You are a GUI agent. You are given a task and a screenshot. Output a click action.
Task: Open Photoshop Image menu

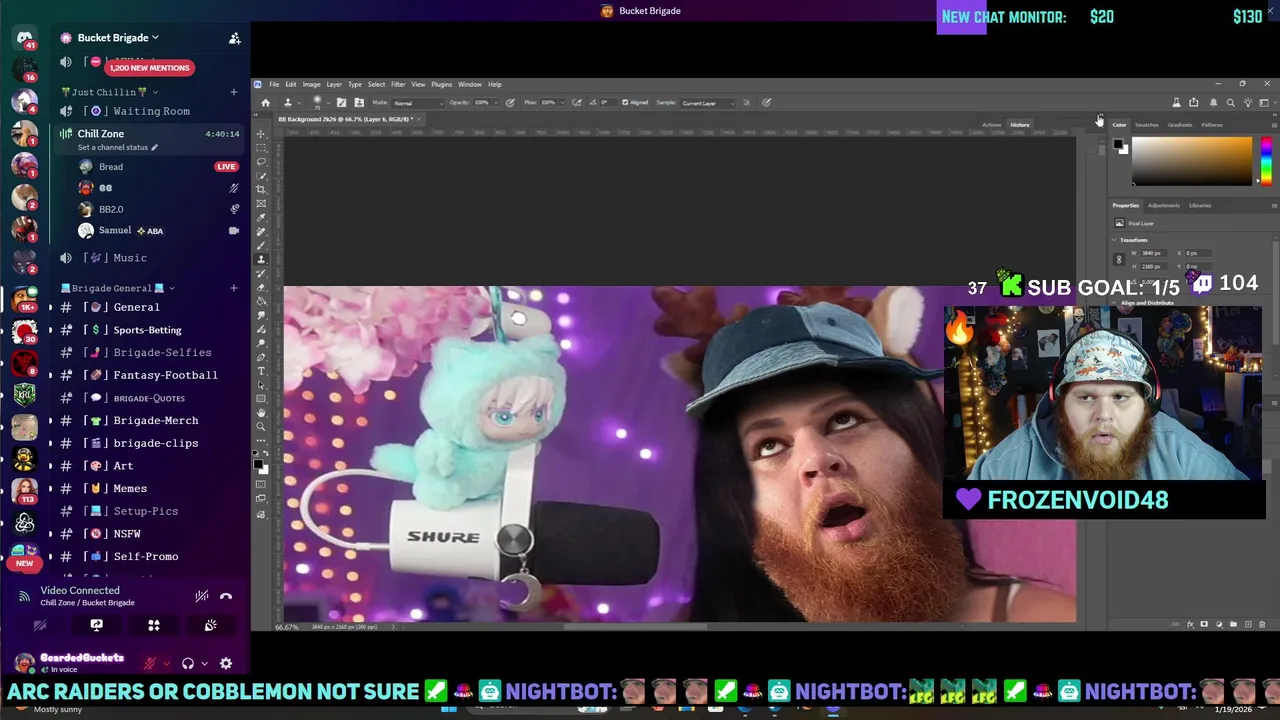coord(311,84)
